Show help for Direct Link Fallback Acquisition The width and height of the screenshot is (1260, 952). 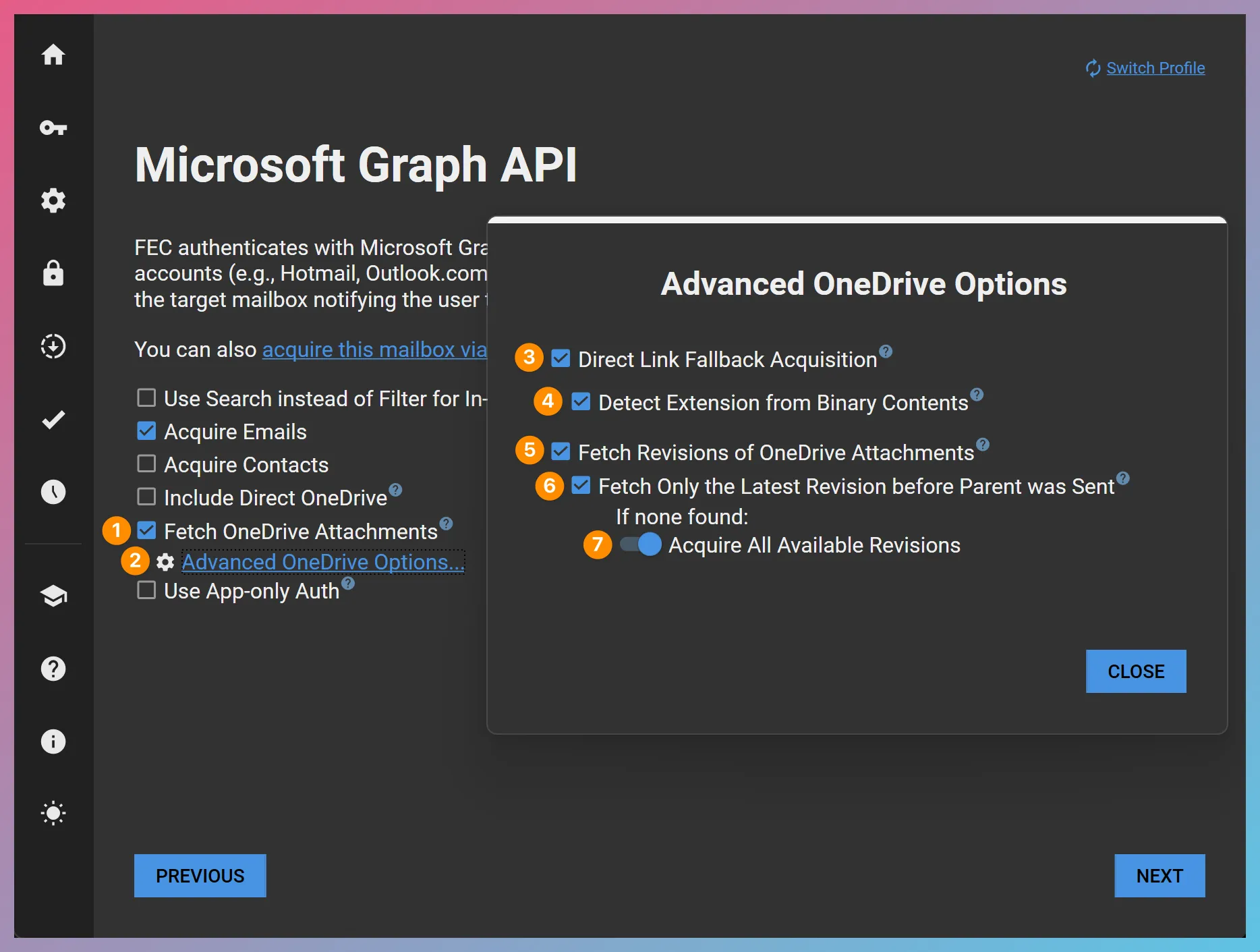[886, 351]
